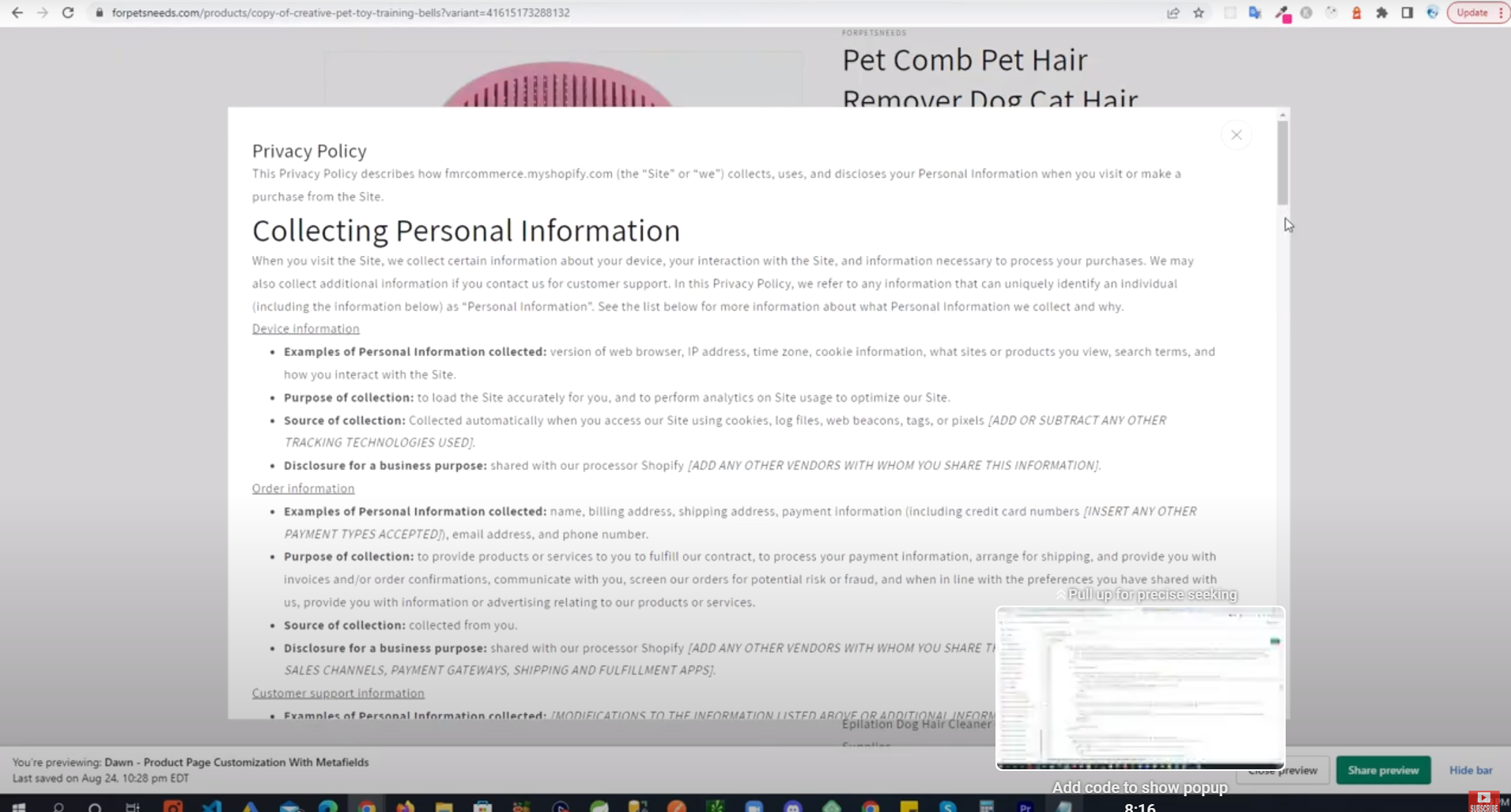This screenshot has height=812, width=1511.
Task: Click the popup scrollbar up arrow
Action: pyautogui.click(x=1282, y=115)
